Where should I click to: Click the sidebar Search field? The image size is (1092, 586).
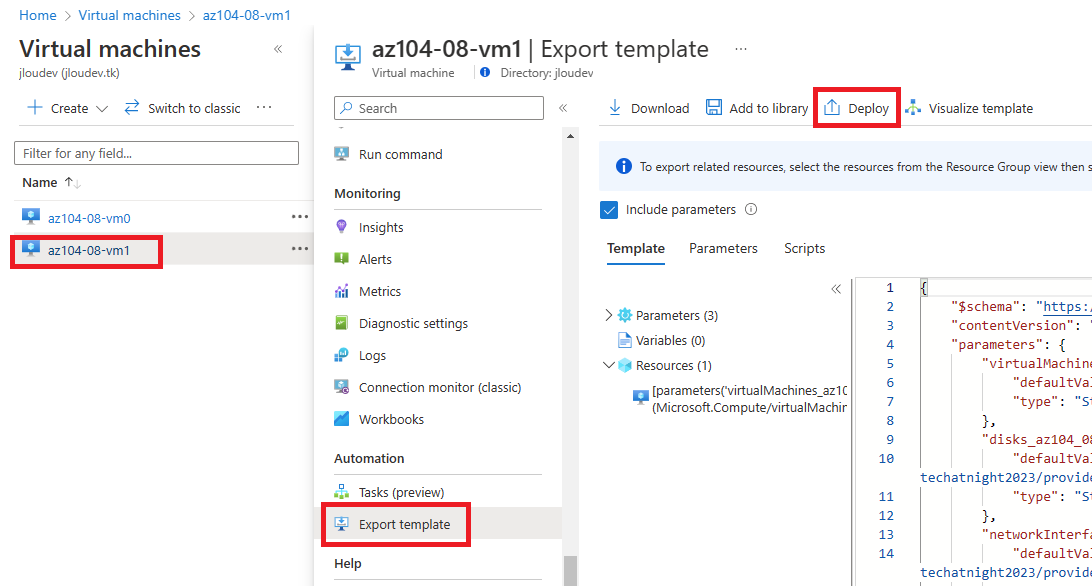pos(439,108)
